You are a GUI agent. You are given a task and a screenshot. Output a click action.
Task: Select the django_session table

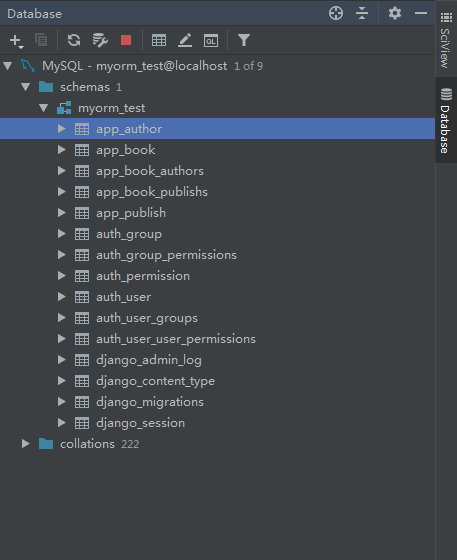click(x=140, y=423)
